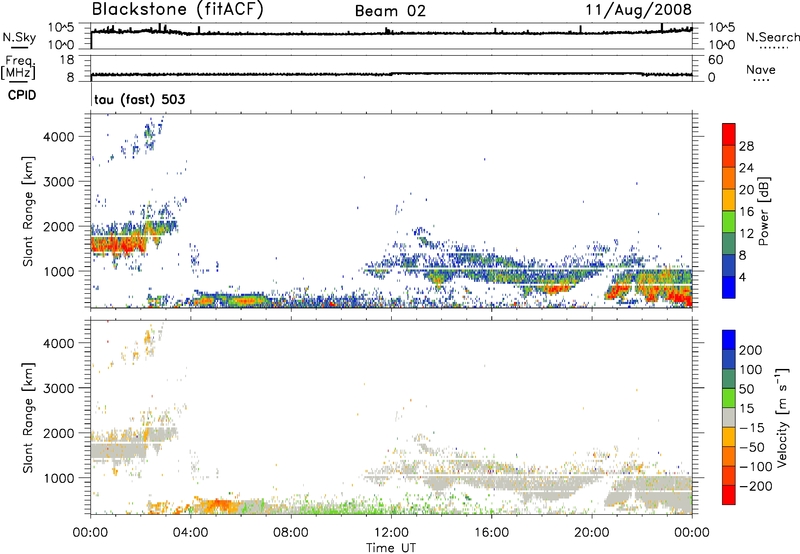Click the gray segment of the Velocity colorbar
Image resolution: width=800 pixels, height=554 pixels.
[x=729, y=417]
